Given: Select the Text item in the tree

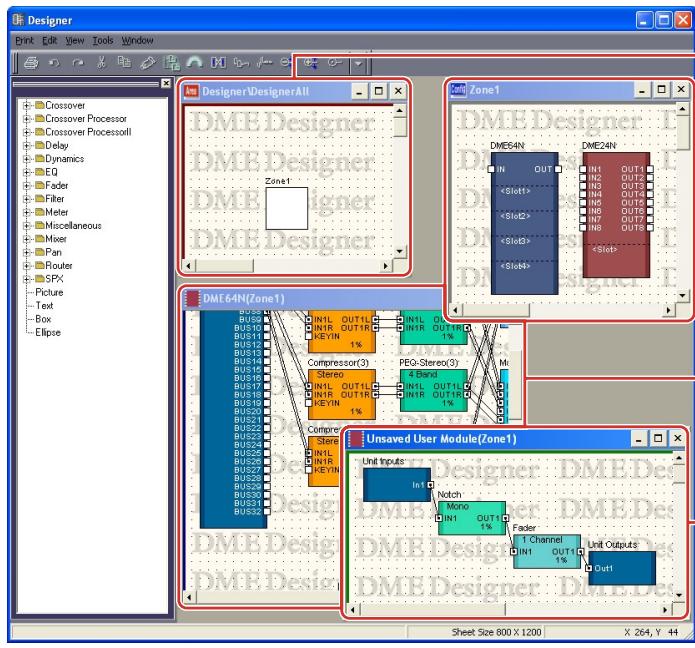Looking at the screenshot, I should click(44, 305).
